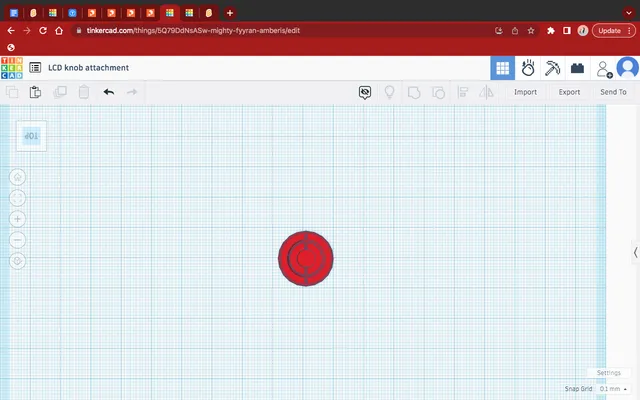The image size is (640, 400).
Task: Click the Import button
Action: pyautogui.click(x=525, y=92)
